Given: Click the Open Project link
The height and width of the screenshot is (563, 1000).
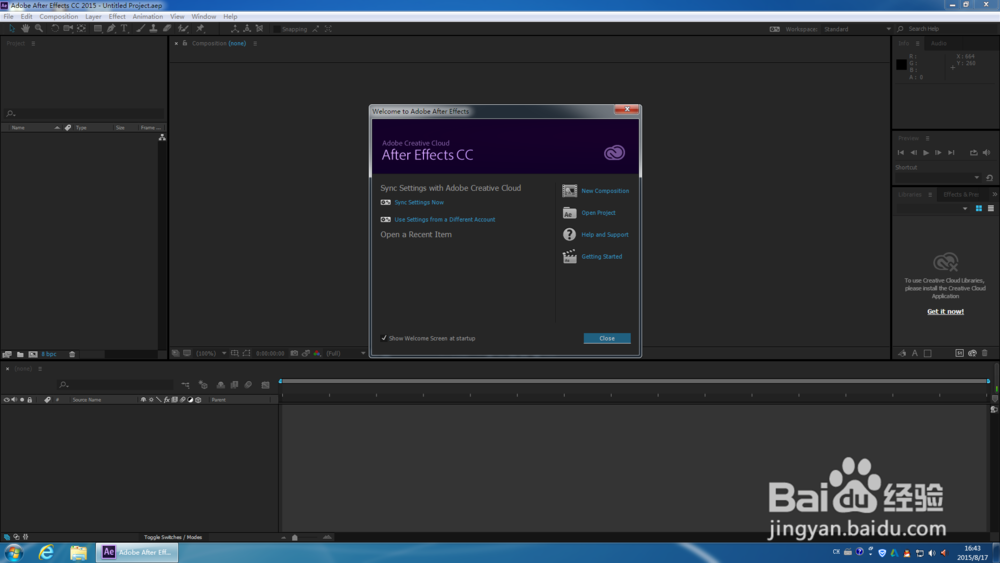Looking at the screenshot, I should 598,212.
